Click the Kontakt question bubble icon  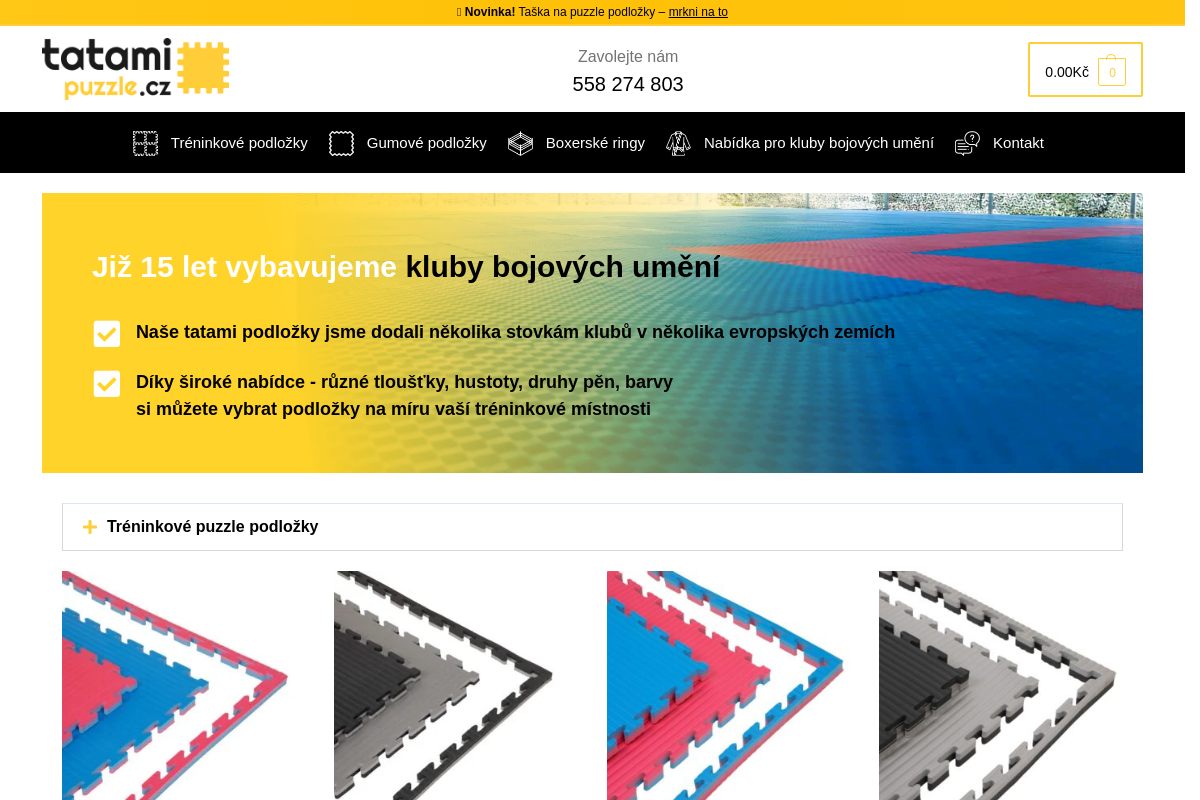click(x=967, y=143)
